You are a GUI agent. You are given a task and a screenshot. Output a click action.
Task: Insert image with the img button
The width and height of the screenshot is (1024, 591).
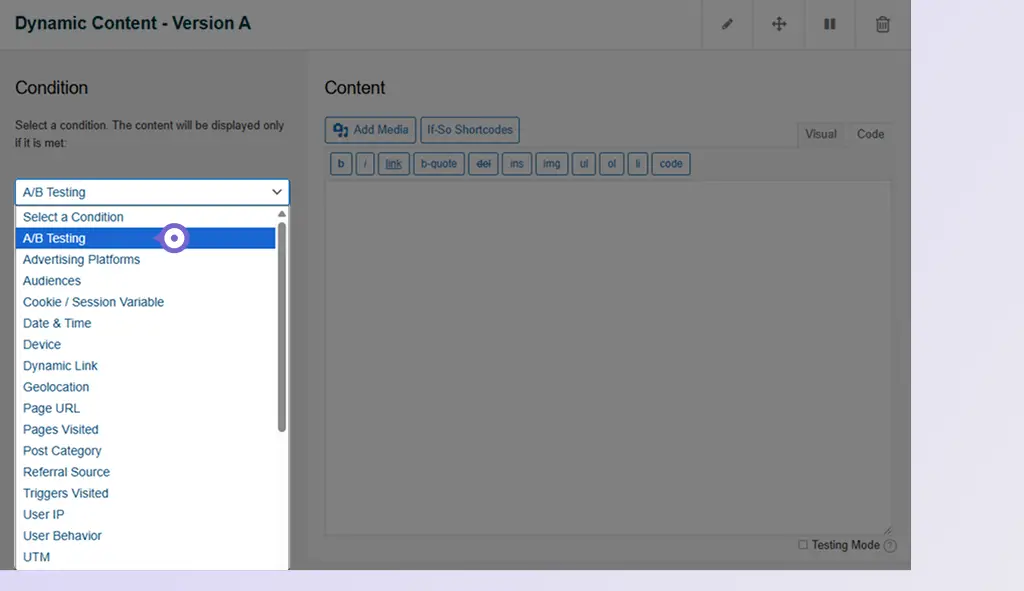coord(552,164)
